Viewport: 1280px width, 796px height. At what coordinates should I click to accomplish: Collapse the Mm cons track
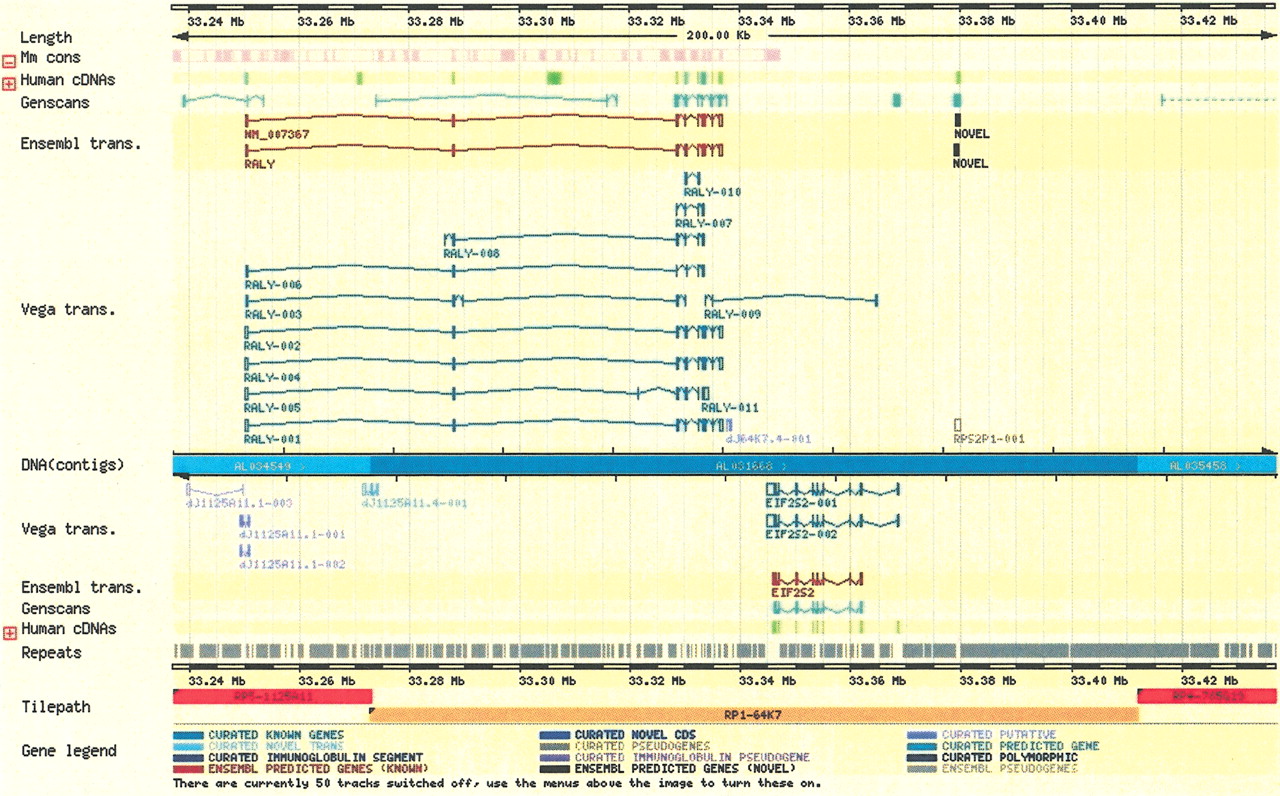pyautogui.click(x=8, y=62)
